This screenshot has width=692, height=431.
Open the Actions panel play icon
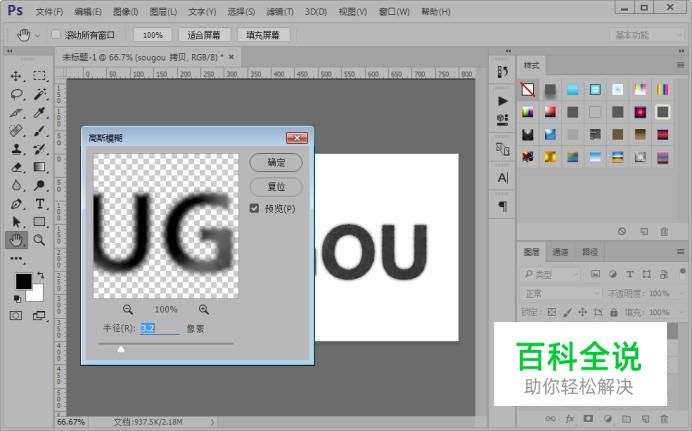pyautogui.click(x=502, y=101)
